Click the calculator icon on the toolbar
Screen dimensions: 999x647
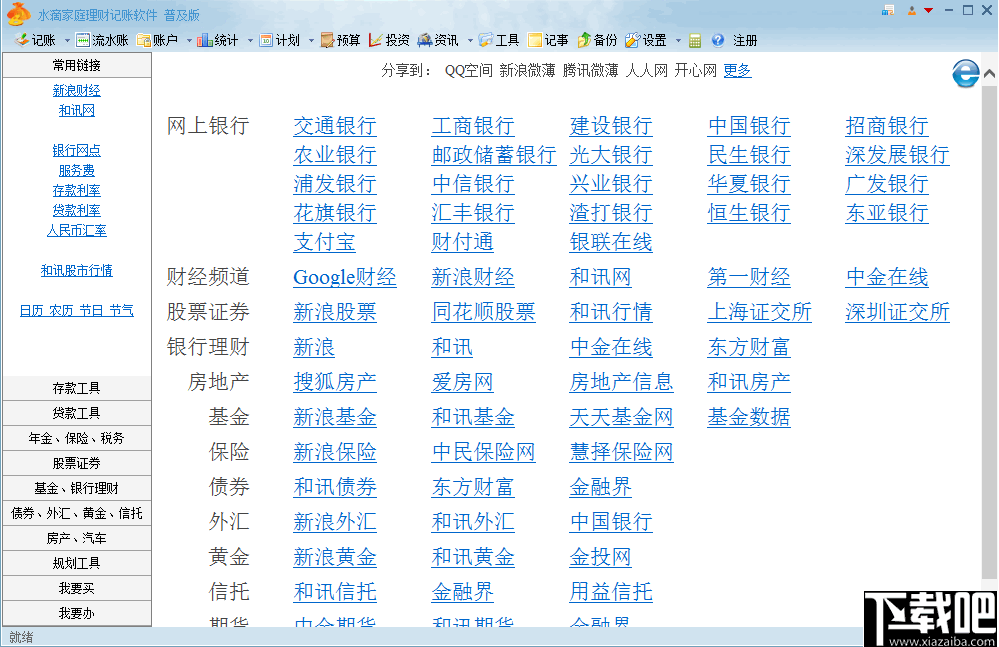point(694,41)
